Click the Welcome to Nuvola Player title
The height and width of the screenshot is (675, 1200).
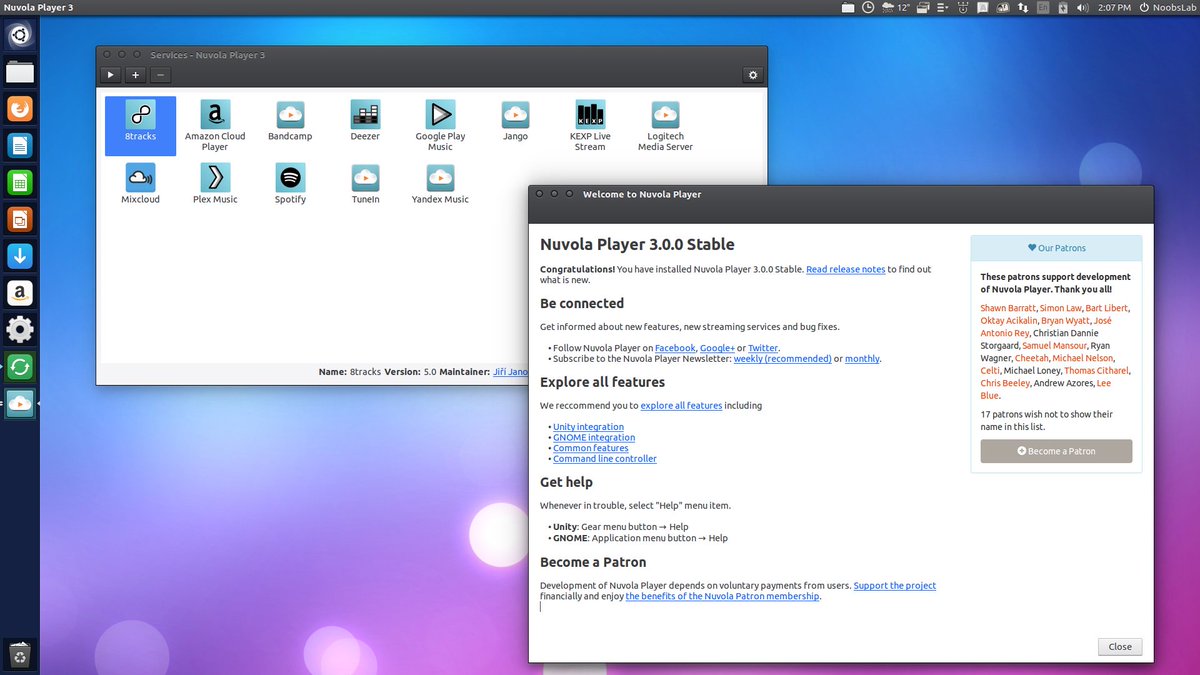coord(642,194)
